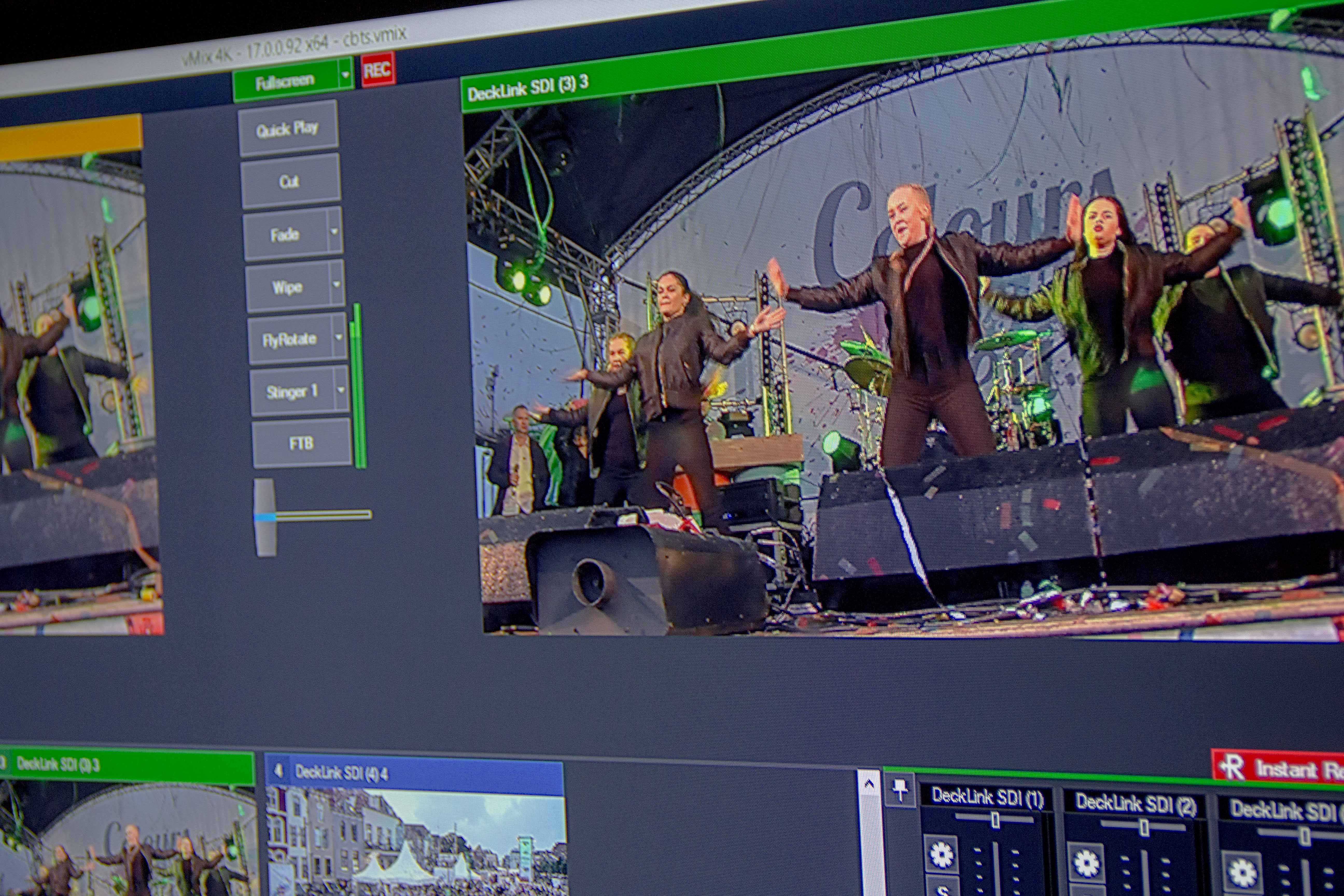
Task: Open the Fade transition dropdown arrow
Action: pyautogui.click(x=335, y=232)
